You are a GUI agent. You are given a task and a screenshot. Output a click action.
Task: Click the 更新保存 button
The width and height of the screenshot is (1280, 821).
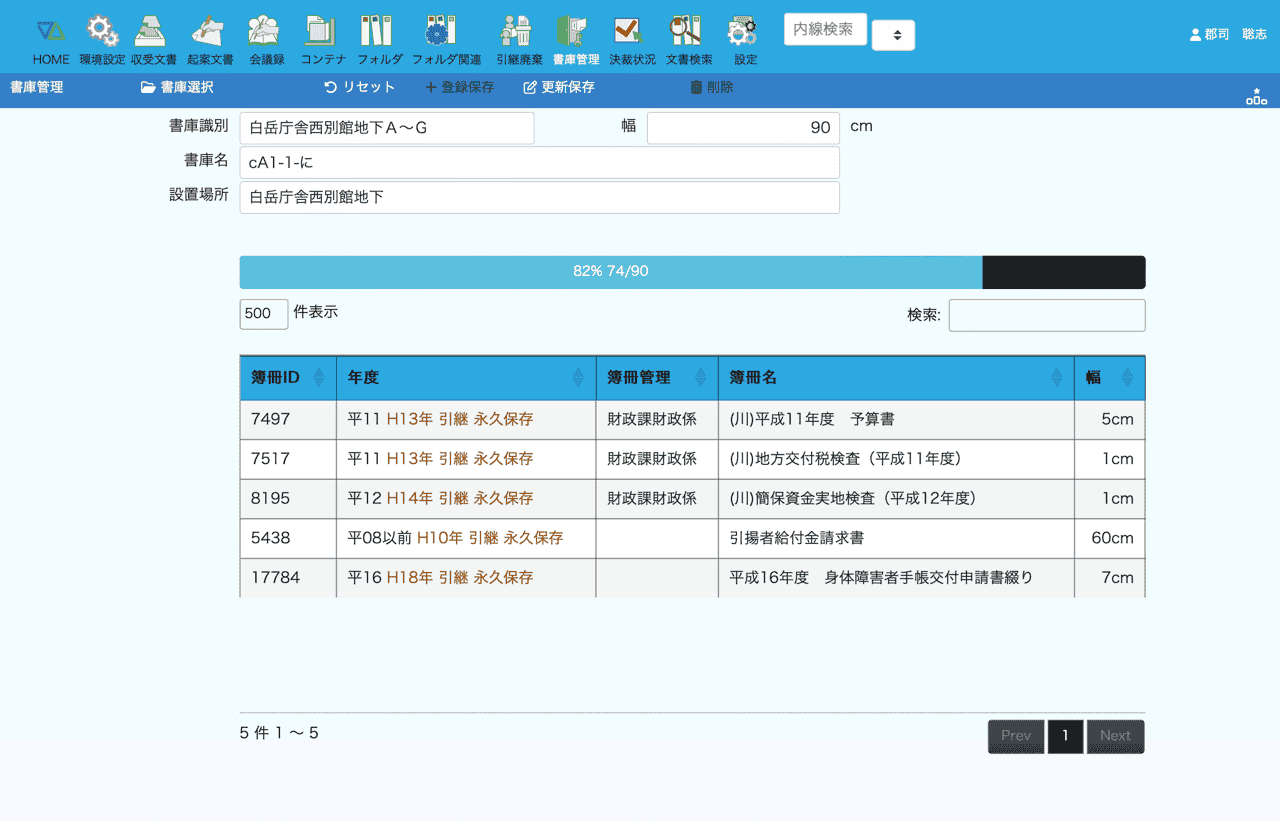click(x=559, y=88)
